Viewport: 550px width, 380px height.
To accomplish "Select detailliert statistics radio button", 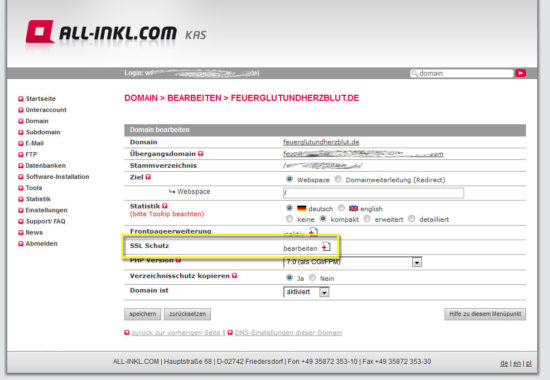I will pyautogui.click(x=412, y=219).
